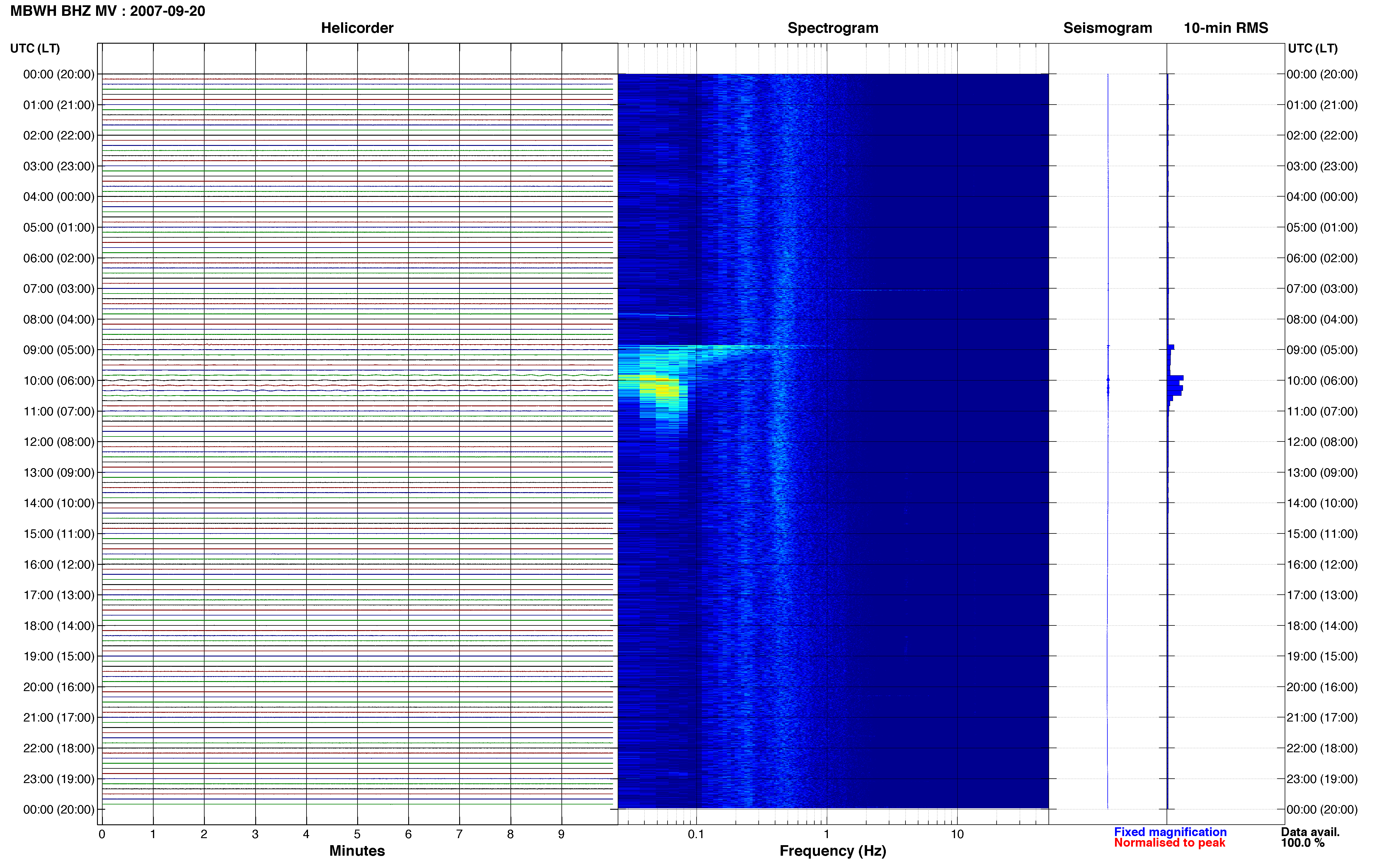Click the '1' frequency tick label
Viewport: 1389px width, 868px height.
click(826, 834)
